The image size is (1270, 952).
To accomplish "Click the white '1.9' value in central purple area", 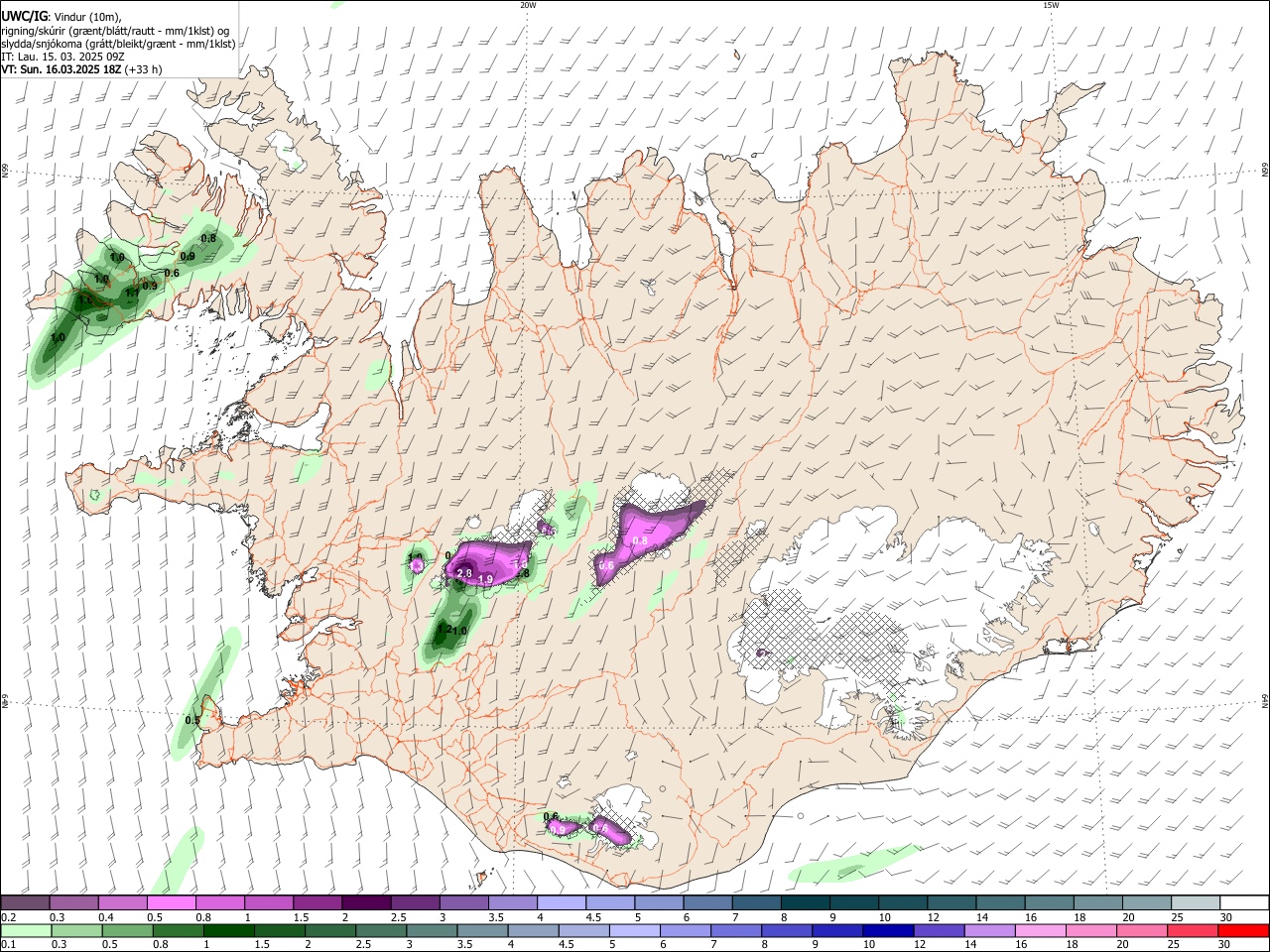I will 486,579.
